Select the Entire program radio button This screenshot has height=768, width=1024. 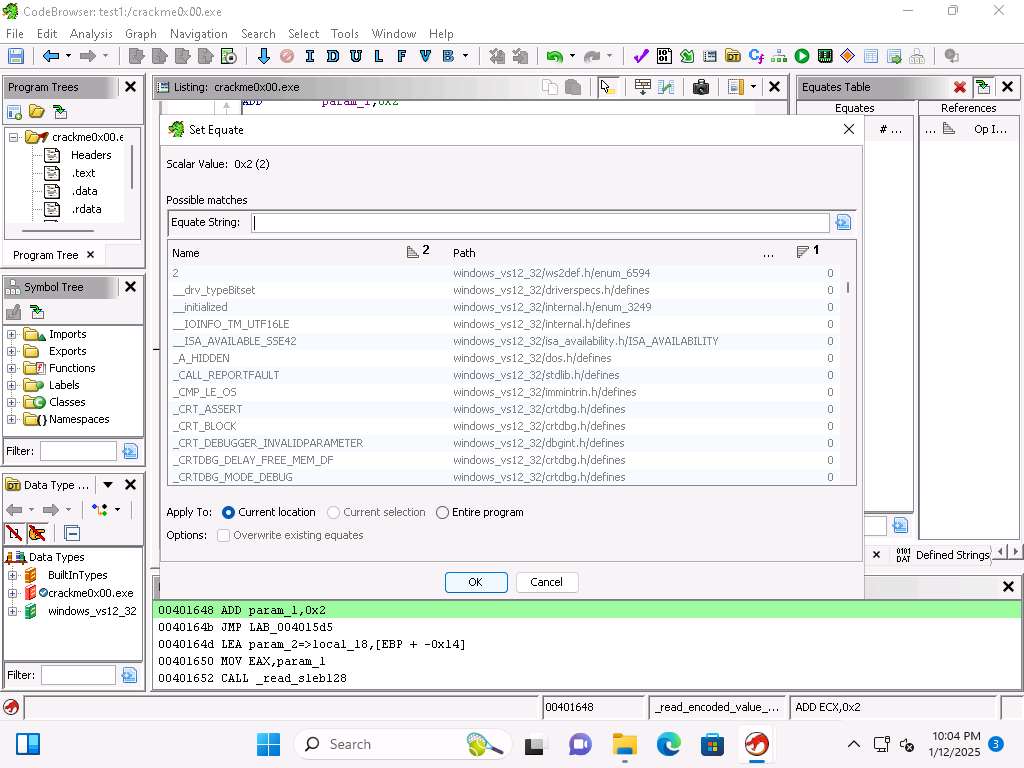442,513
